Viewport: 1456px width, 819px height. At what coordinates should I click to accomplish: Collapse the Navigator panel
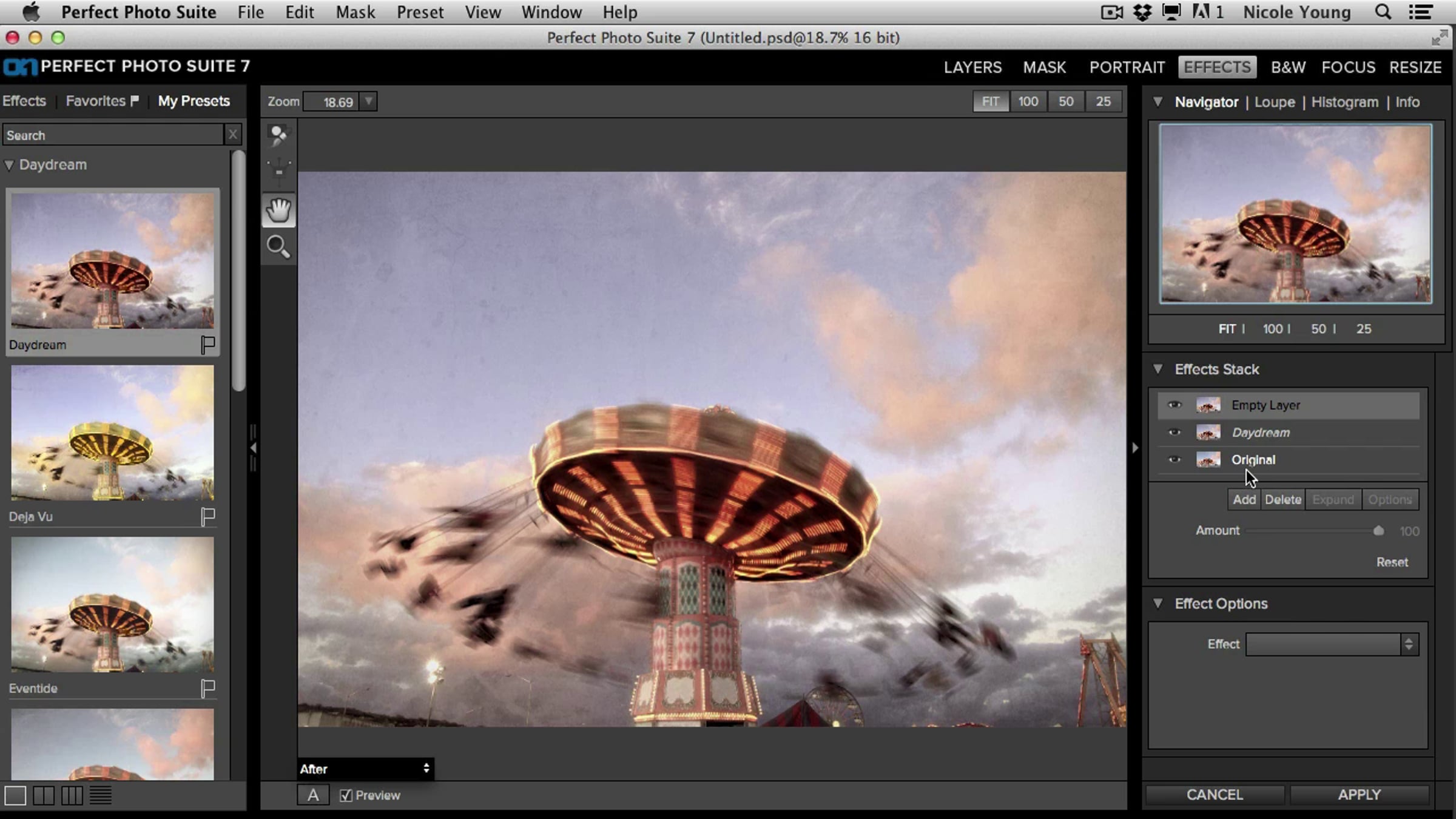[x=1158, y=101]
